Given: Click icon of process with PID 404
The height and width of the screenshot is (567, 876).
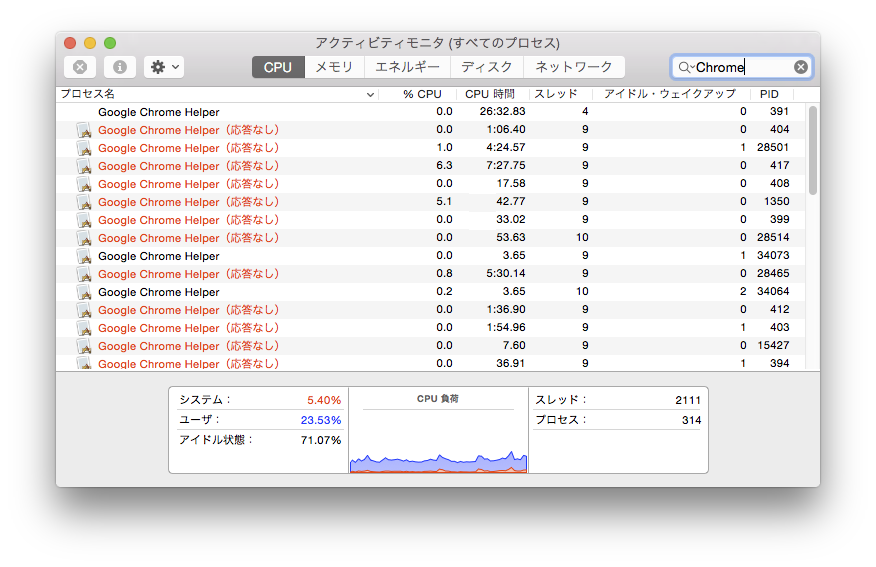Looking at the screenshot, I should [84, 130].
